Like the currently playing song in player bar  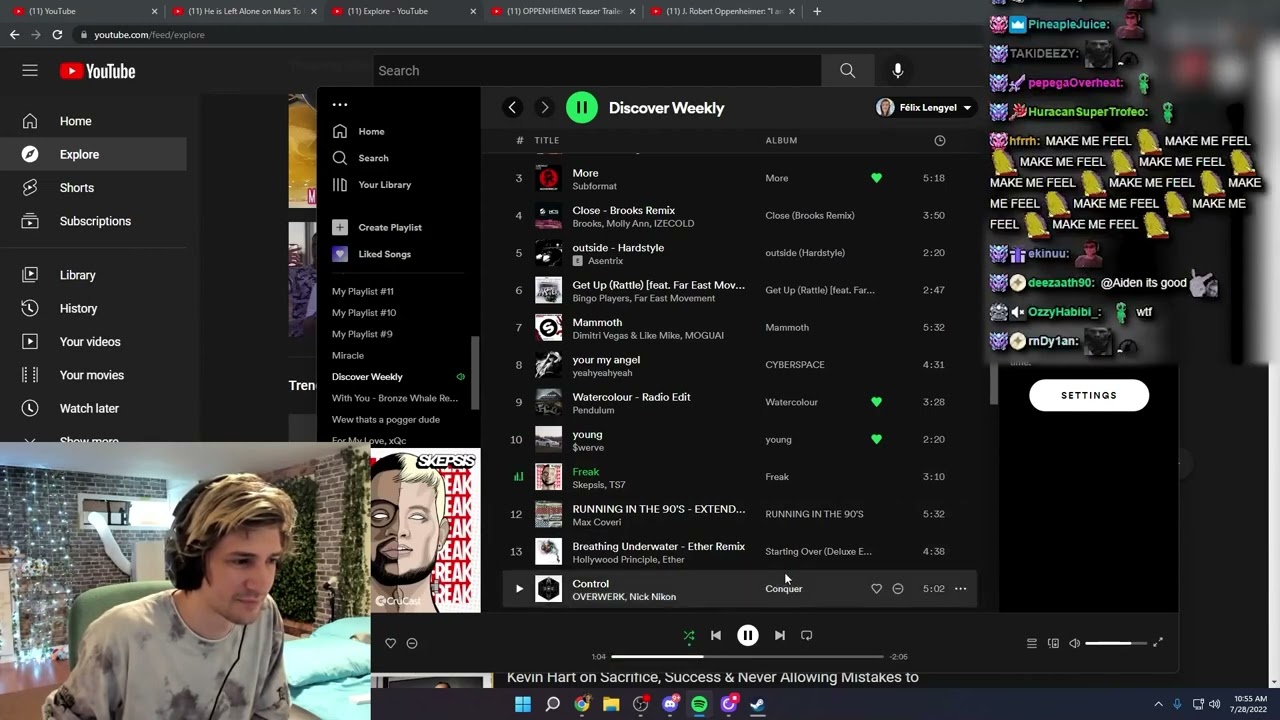pyautogui.click(x=391, y=643)
